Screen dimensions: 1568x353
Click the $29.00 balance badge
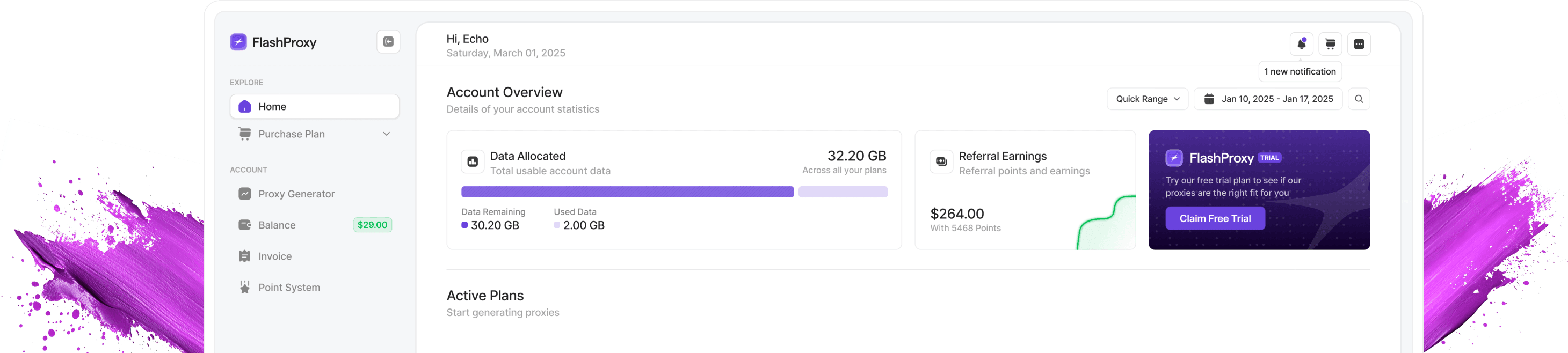pyautogui.click(x=372, y=225)
